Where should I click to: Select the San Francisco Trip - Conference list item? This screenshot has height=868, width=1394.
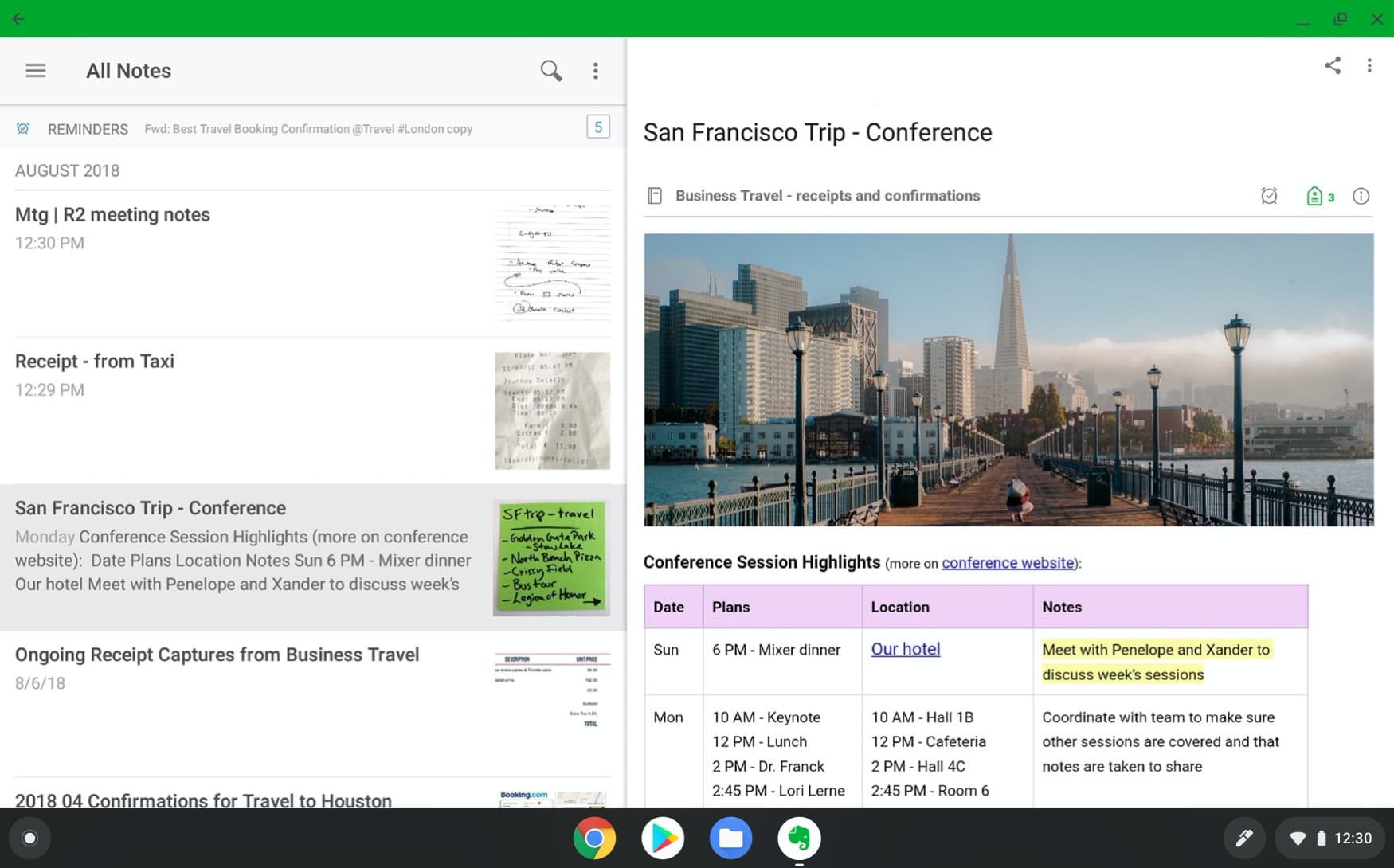tap(313, 557)
